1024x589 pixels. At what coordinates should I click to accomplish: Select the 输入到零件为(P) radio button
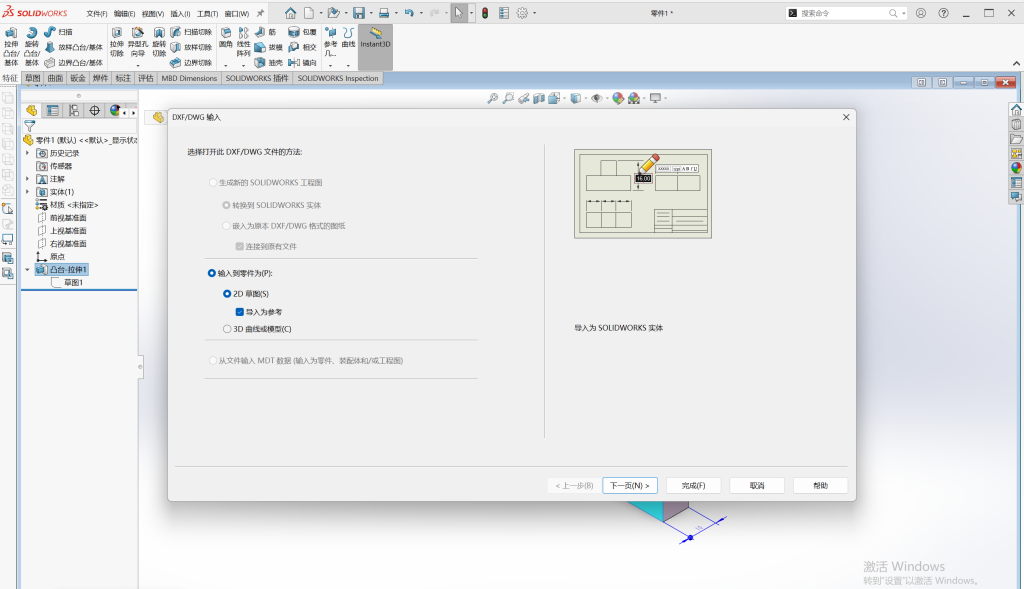coord(212,273)
